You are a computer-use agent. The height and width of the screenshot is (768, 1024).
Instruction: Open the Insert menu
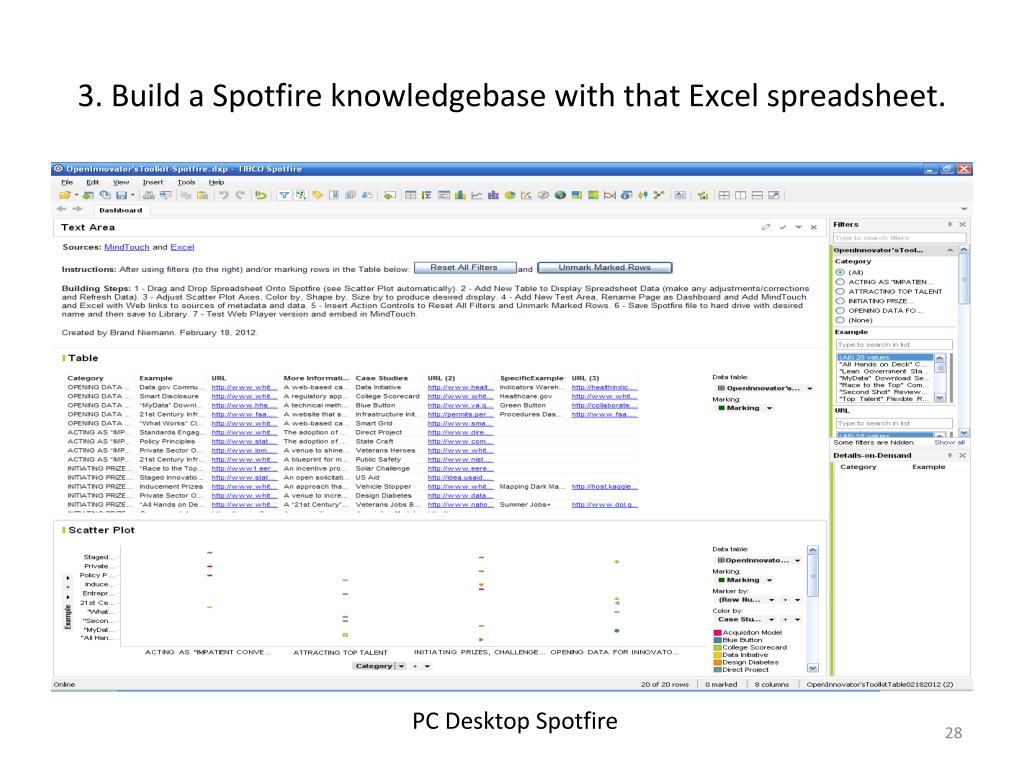[x=153, y=182]
